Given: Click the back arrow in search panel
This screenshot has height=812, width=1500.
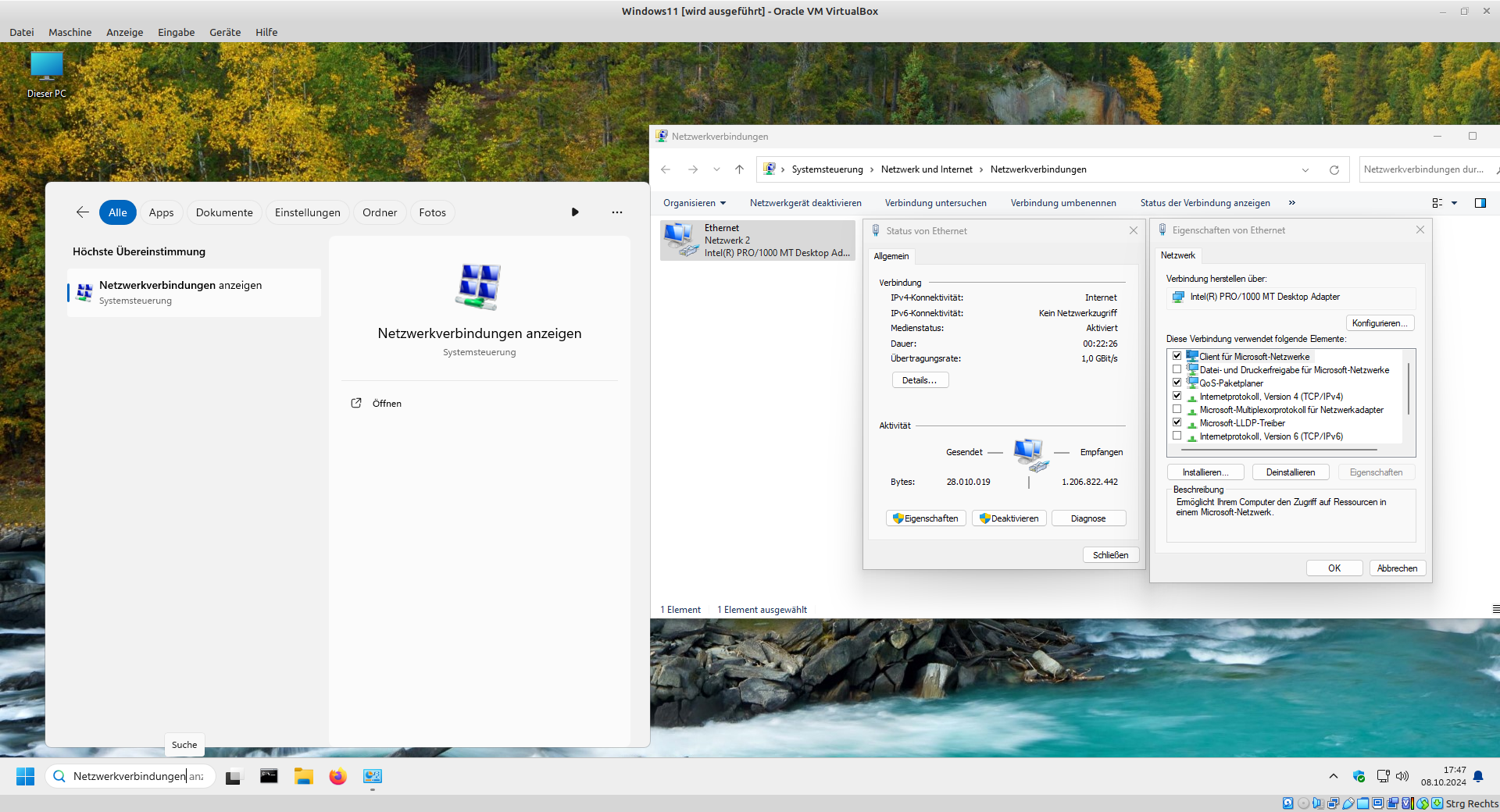Looking at the screenshot, I should click(83, 212).
